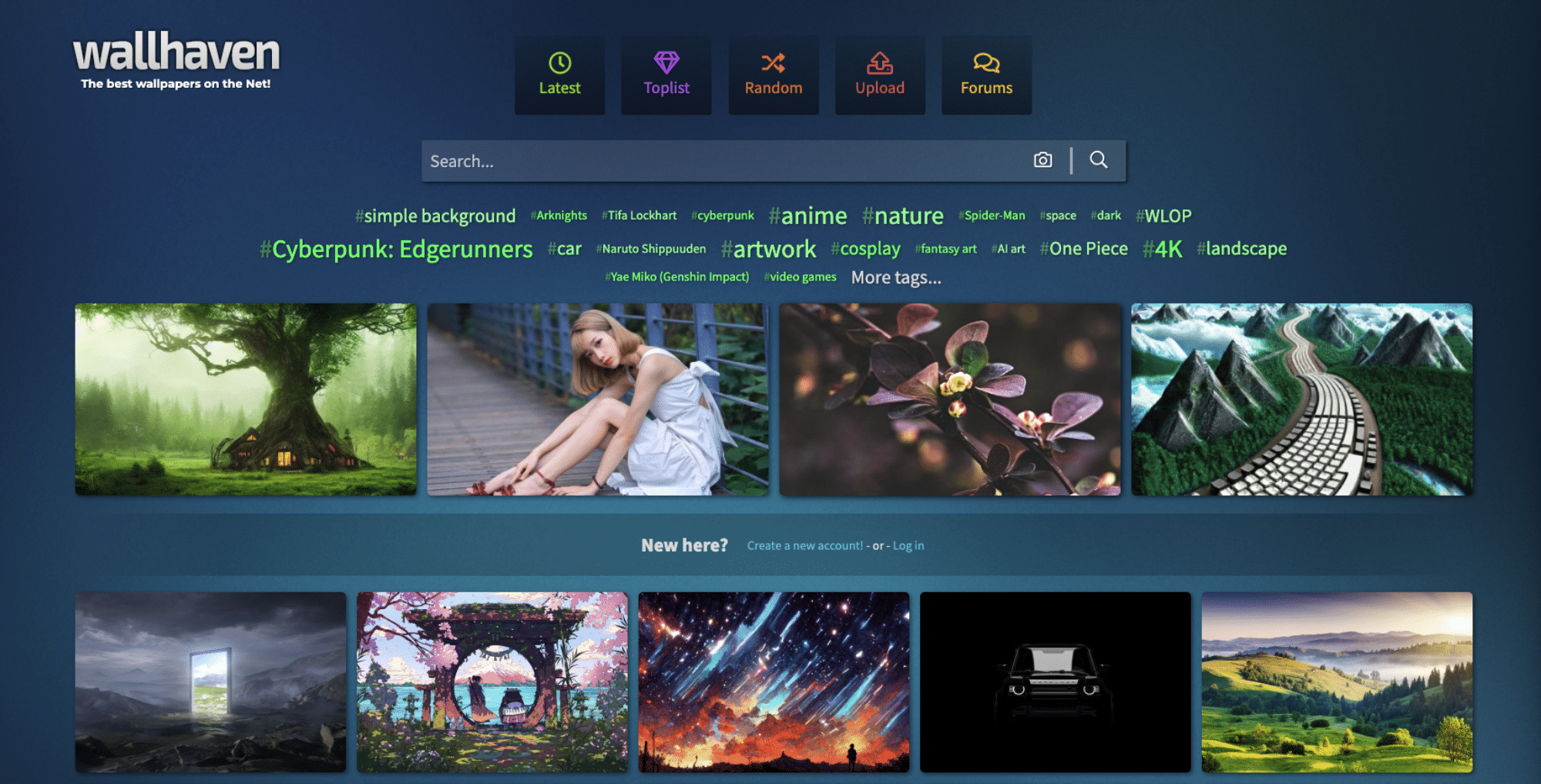
Task: Open the #cyberpunk tag
Action: tap(723, 216)
